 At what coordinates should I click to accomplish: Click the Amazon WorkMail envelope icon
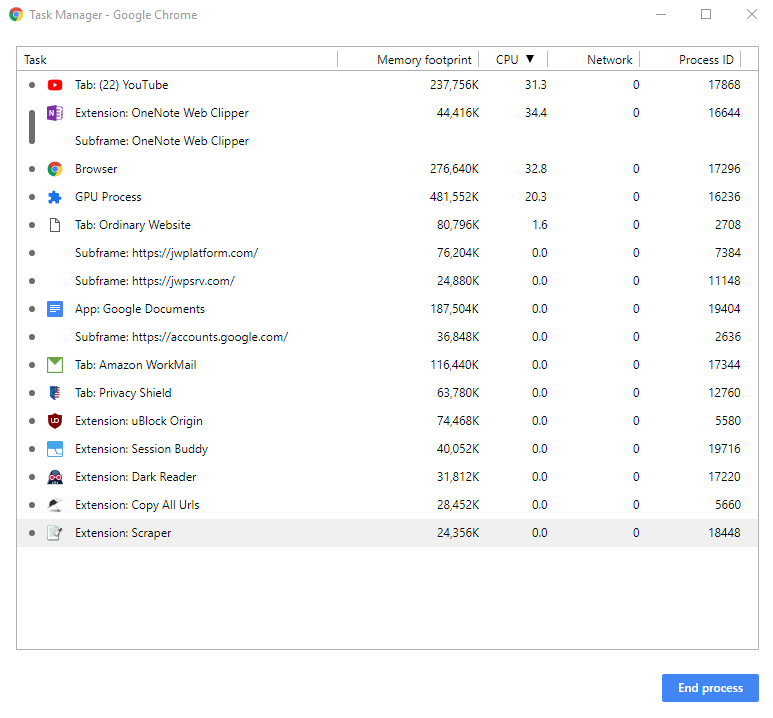[x=55, y=365]
